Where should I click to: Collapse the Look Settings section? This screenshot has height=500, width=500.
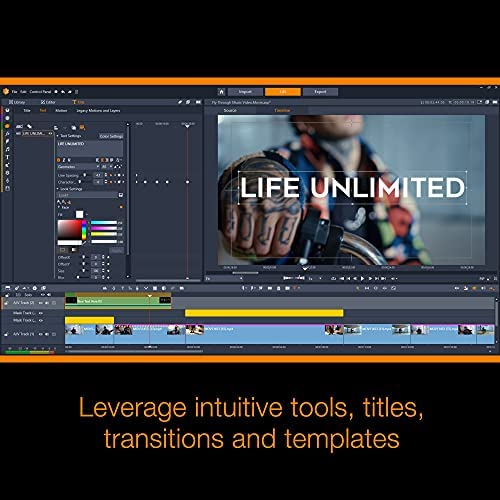[58, 189]
